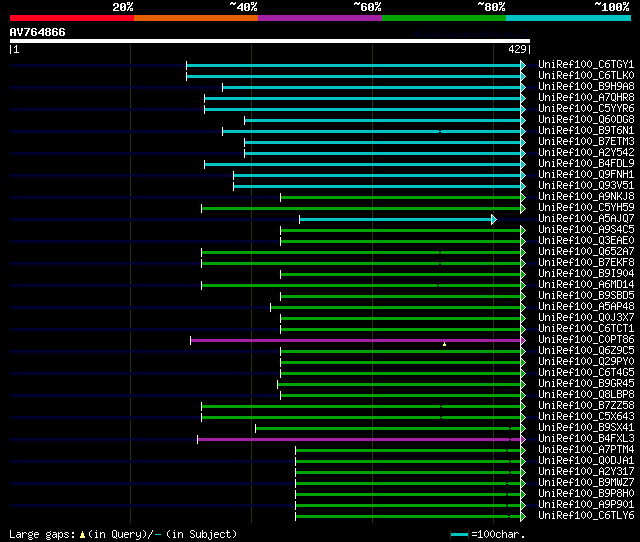Click the UniRef100_A2Y317 label
640x542 pixels.
586,472
